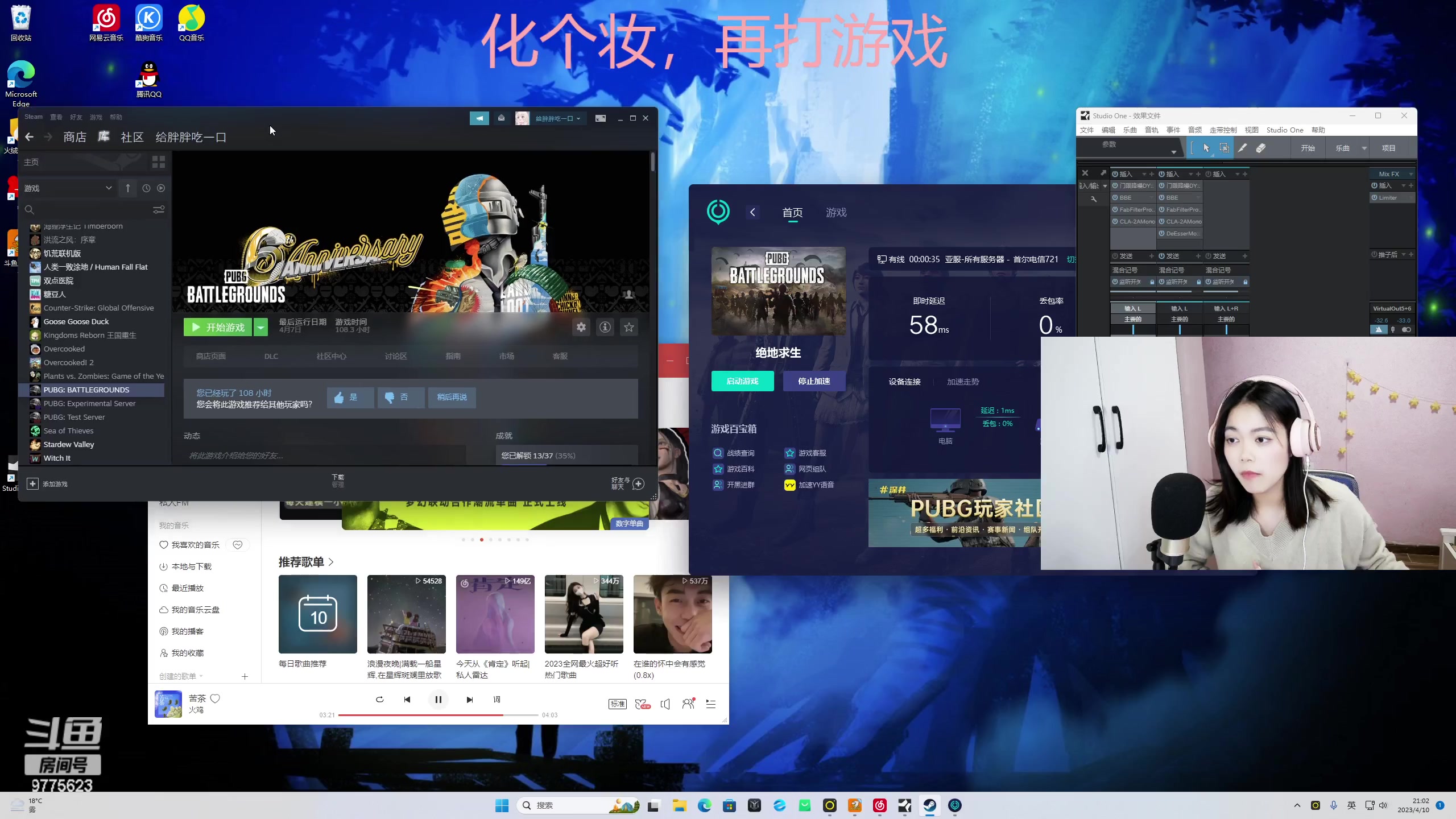Image resolution: width=1456 pixels, height=819 pixels.
Task: Select the paint pencil tool in Studio One
Action: pyautogui.click(x=1242, y=148)
